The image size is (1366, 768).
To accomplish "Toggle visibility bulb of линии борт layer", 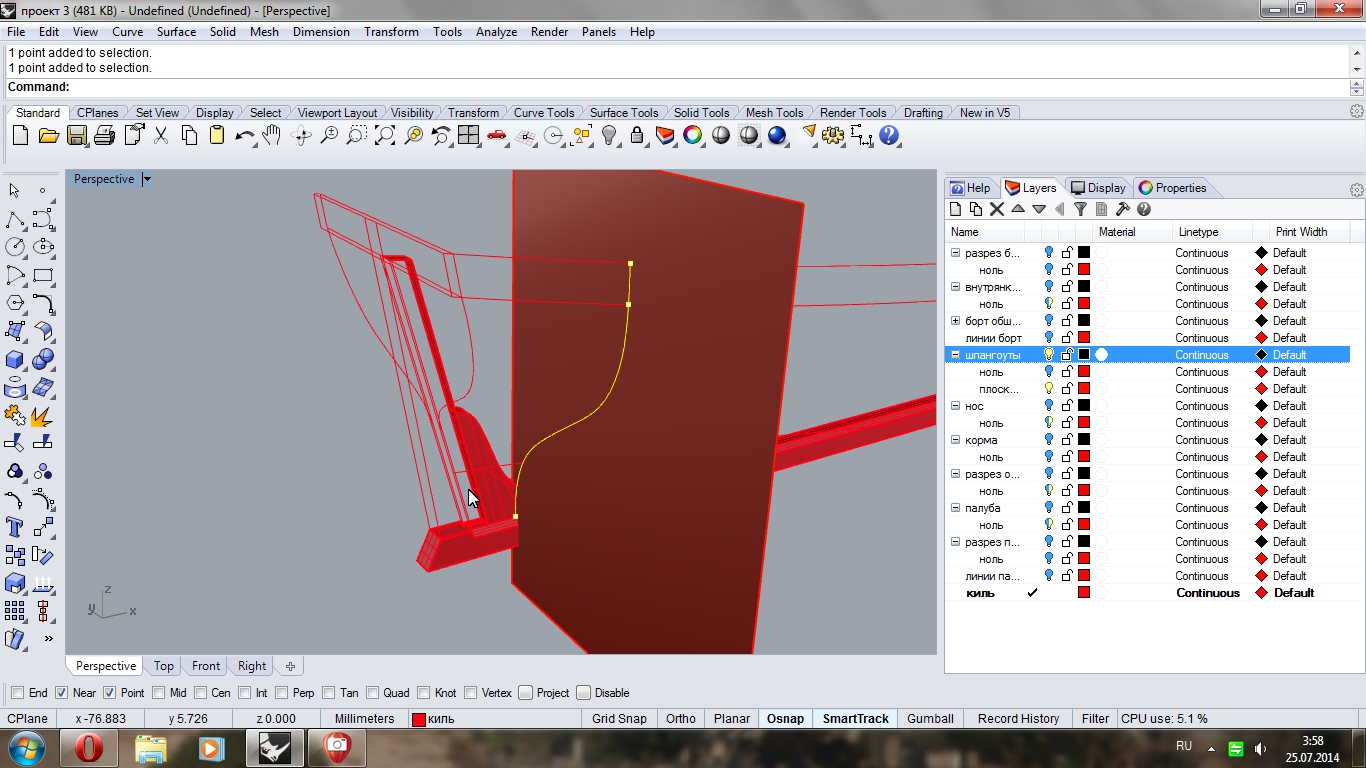I will (1049, 338).
